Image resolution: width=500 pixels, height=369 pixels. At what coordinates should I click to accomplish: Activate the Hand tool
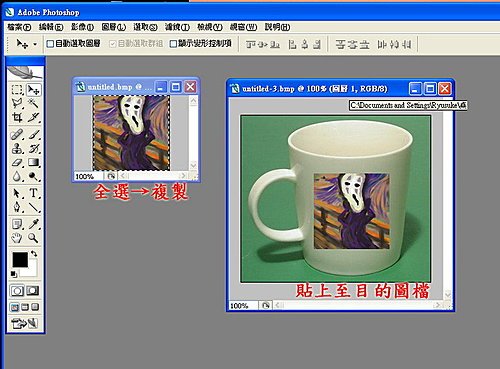click(x=17, y=238)
